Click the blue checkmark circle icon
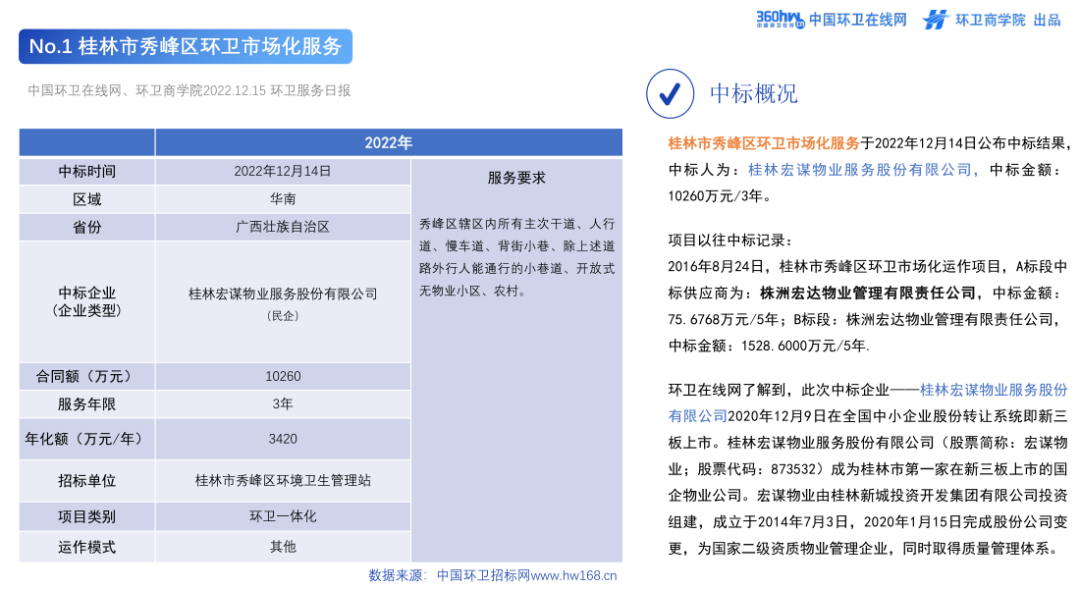The width and height of the screenshot is (1080, 589). click(669, 94)
